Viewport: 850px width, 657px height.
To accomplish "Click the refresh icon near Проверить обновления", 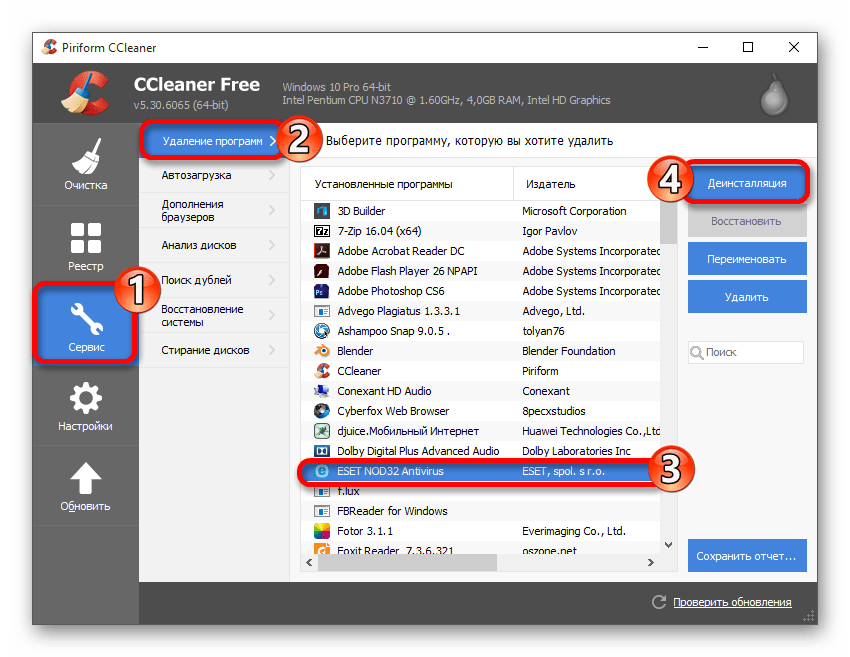I will pos(659,602).
